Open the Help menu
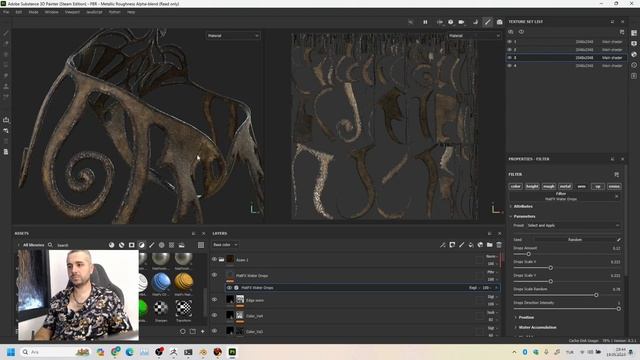640x360 pixels. 131,12
